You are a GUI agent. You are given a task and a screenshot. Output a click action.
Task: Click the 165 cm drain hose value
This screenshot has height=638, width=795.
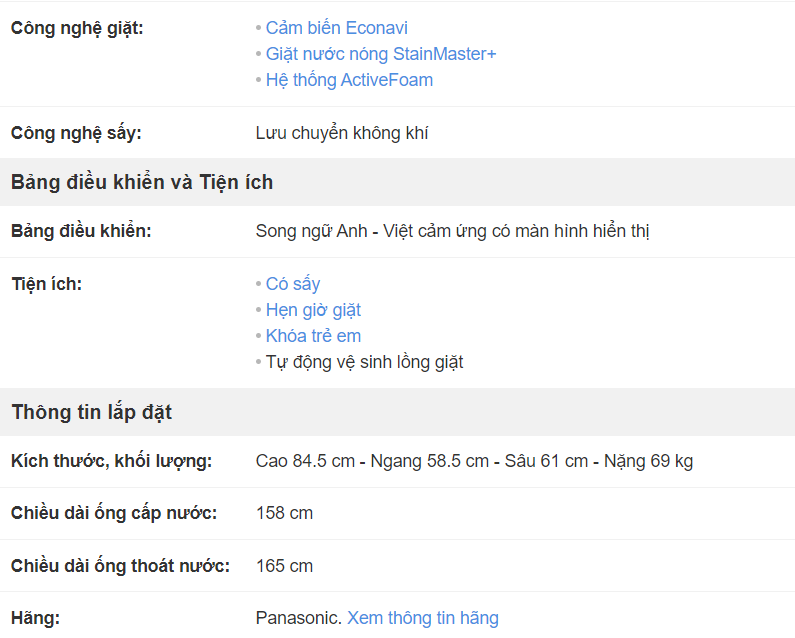pyautogui.click(x=284, y=565)
